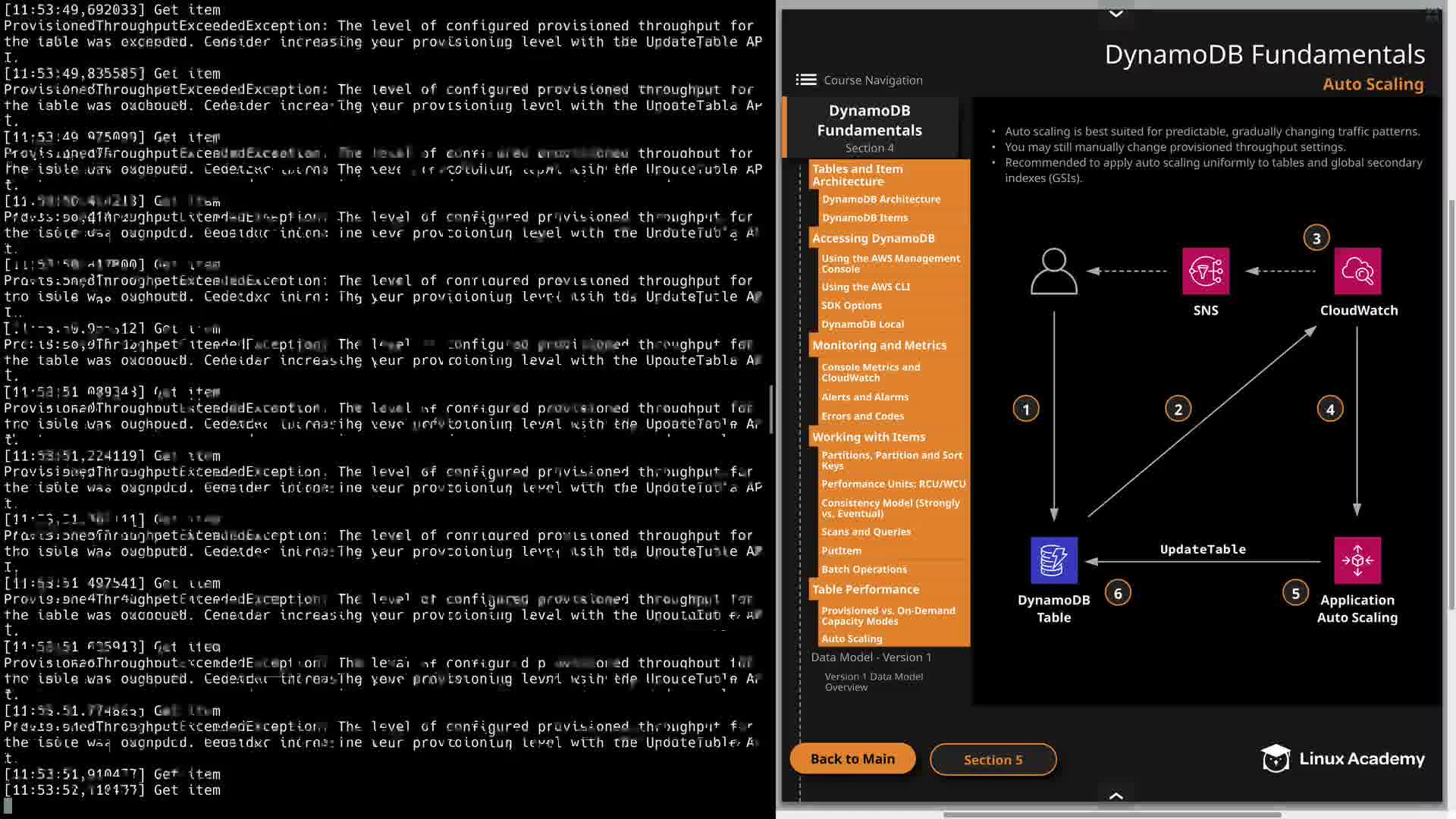Click the Course Navigation hamburger icon
The height and width of the screenshot is (819, 1456).
tap(805, 80)
